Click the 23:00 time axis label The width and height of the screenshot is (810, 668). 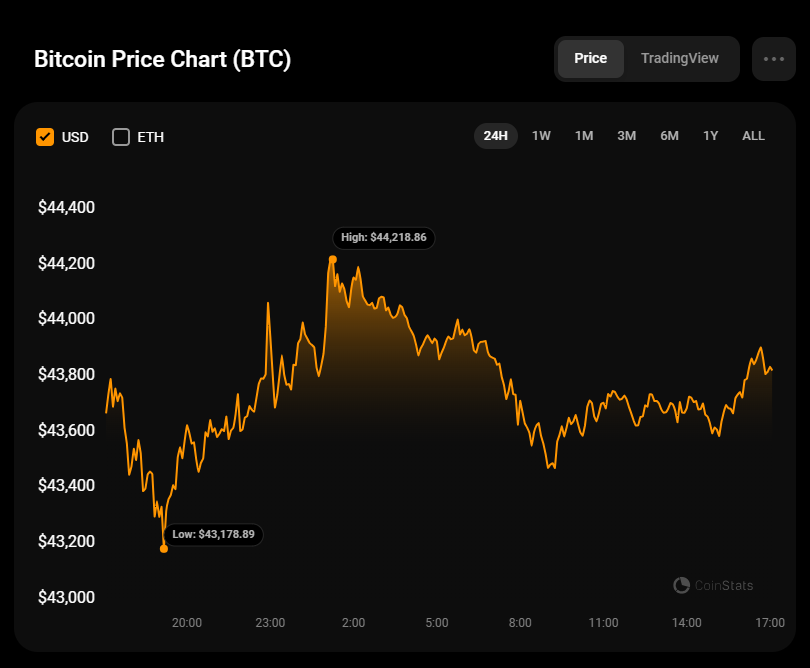pos(270,623)
